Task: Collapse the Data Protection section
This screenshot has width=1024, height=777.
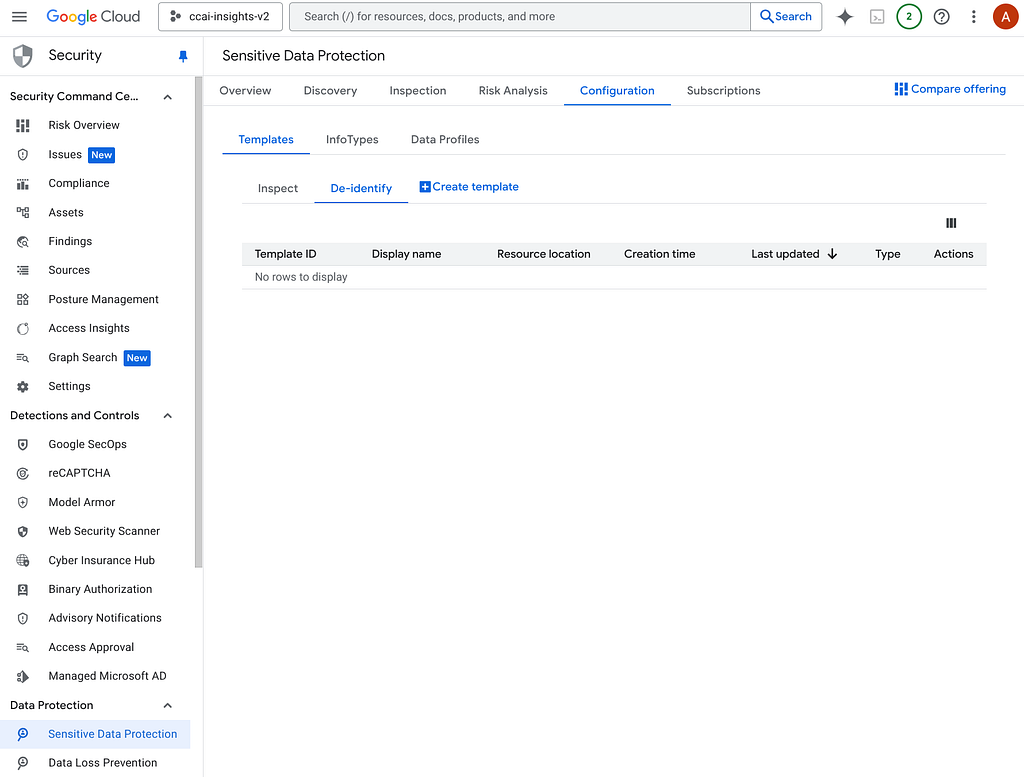Action: [x=167, y=705]
